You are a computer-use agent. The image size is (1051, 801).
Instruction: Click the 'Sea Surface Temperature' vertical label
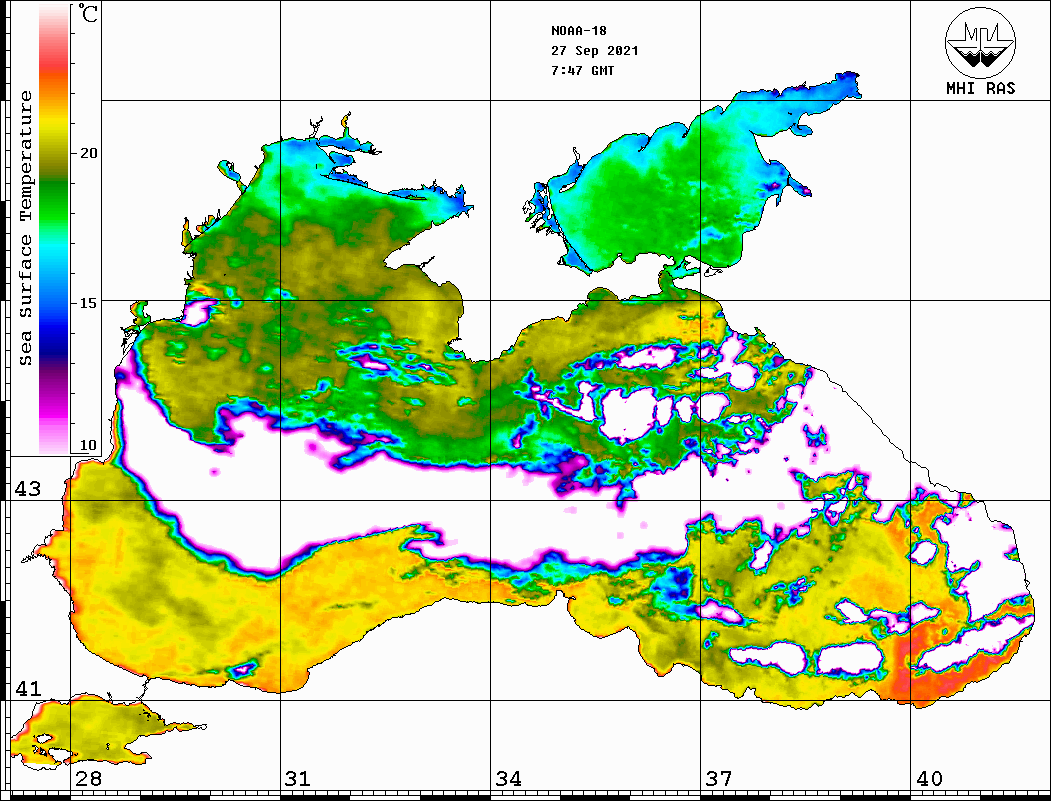(x=26, y=229)
